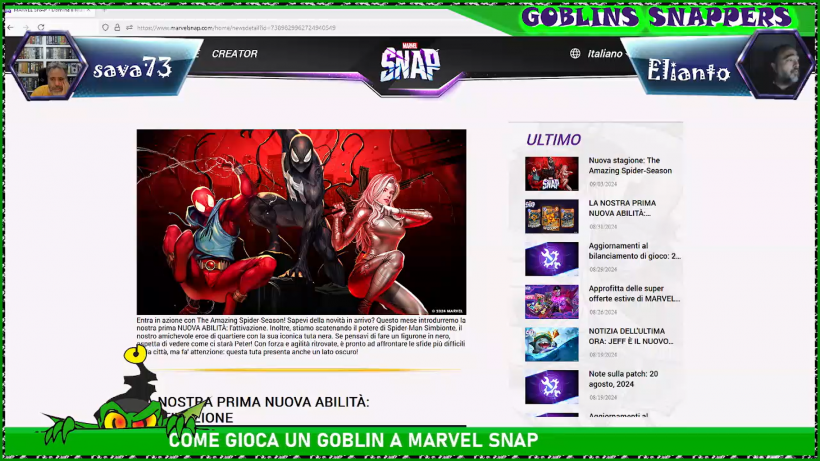Click the 08/19/2024 date under the JEFF news
This screenshot has width=820, height=461.
tap(603, 355)
